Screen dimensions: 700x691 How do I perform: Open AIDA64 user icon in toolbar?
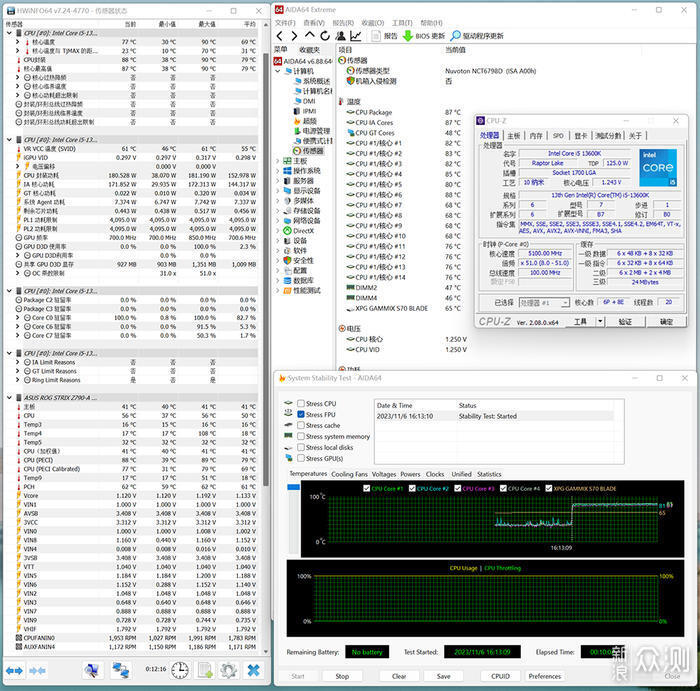point(340,36)
